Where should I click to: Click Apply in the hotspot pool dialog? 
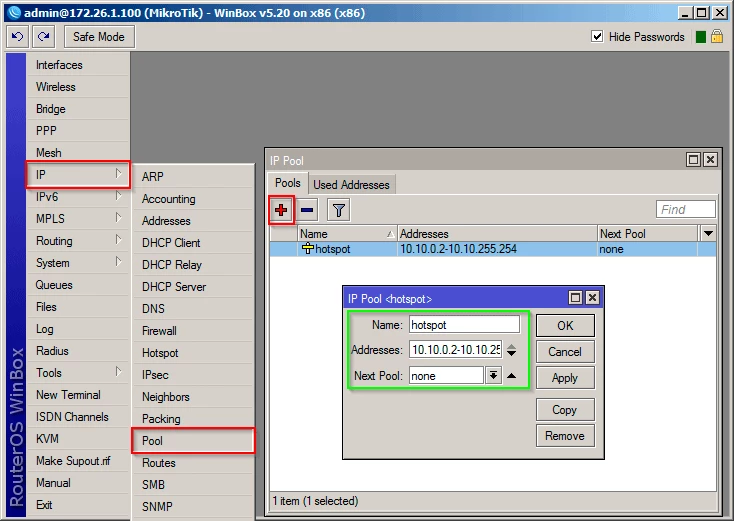click(x=565, y=378)
